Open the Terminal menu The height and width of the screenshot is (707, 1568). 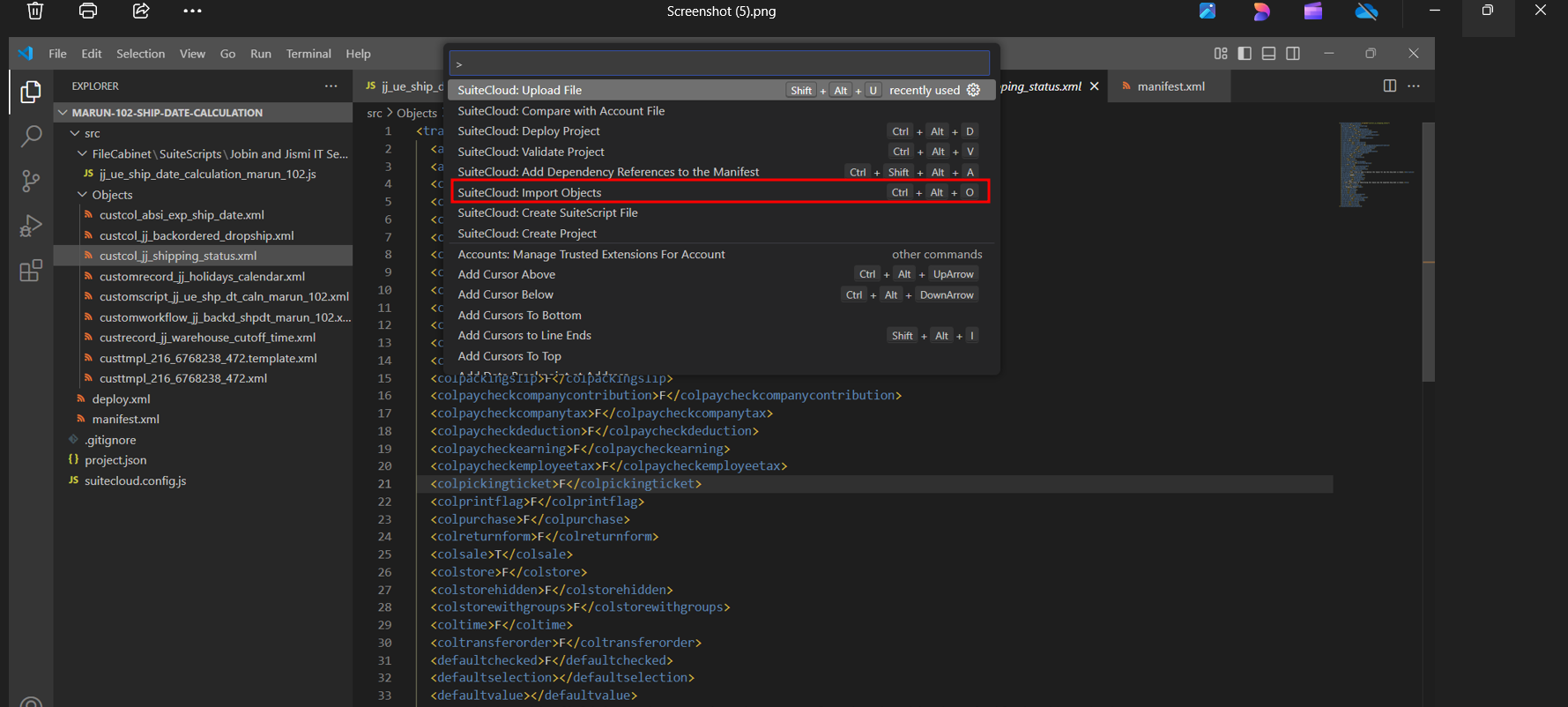(x=308, y=54)
